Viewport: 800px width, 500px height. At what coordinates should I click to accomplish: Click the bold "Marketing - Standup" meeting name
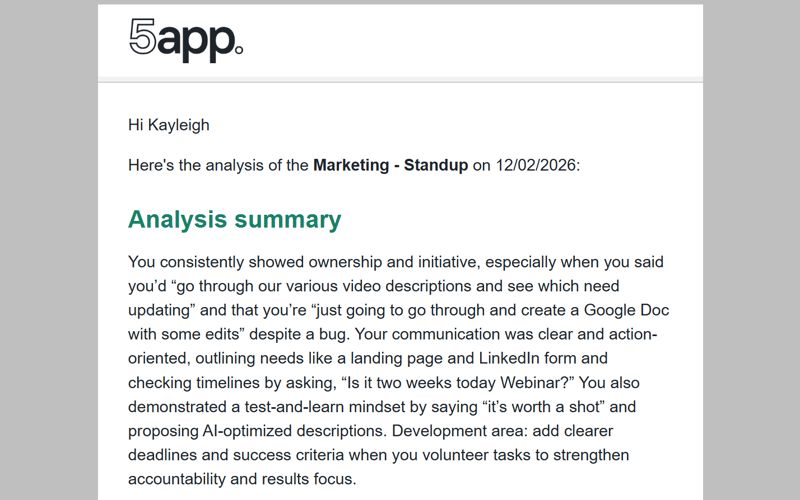point(390,165)
